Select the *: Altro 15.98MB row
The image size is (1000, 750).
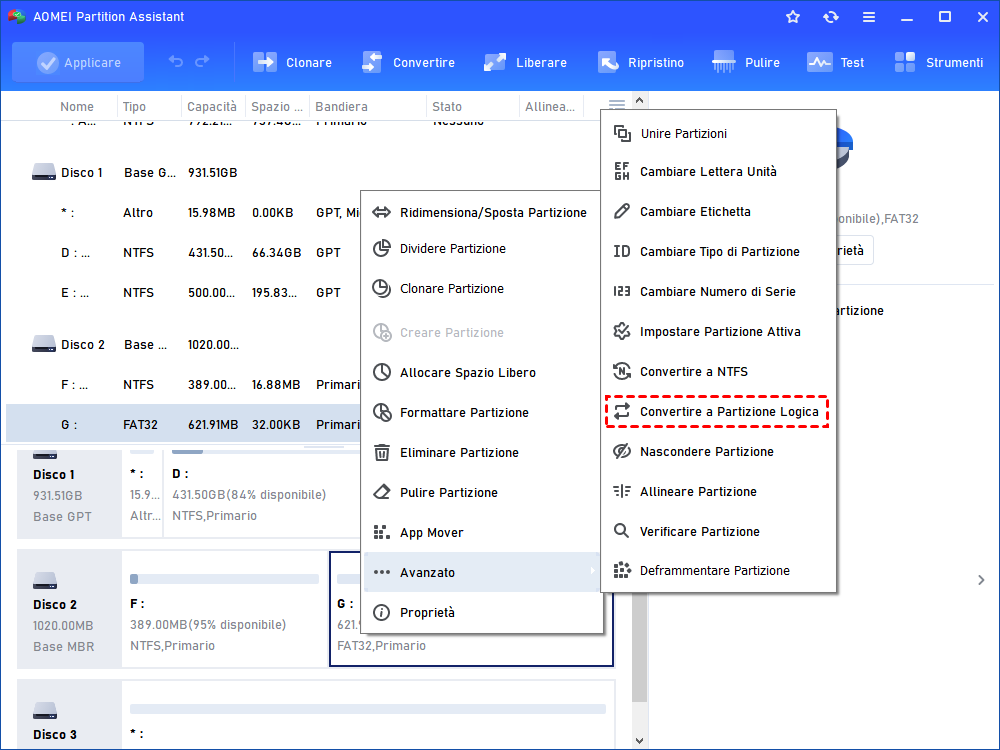coord(183,212)
